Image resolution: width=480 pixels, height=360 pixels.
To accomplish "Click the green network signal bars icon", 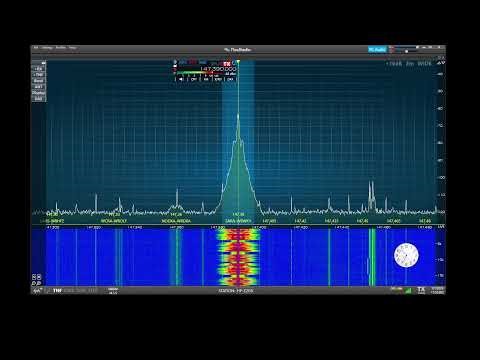I will coord(408,291).
